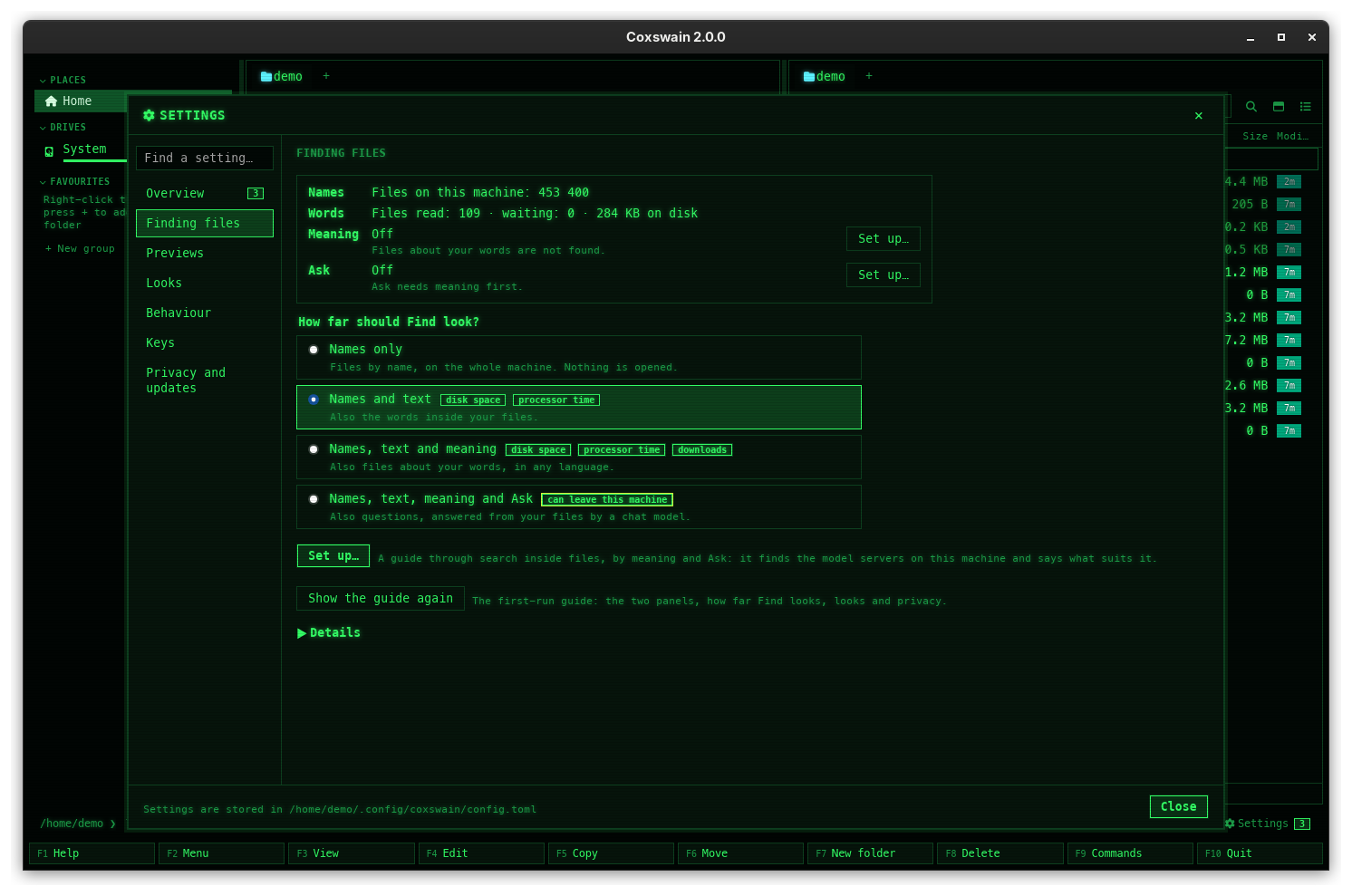Click the F2 Menu button
The height and width of the screenshot is (896, 1352).
click(222, 853)
